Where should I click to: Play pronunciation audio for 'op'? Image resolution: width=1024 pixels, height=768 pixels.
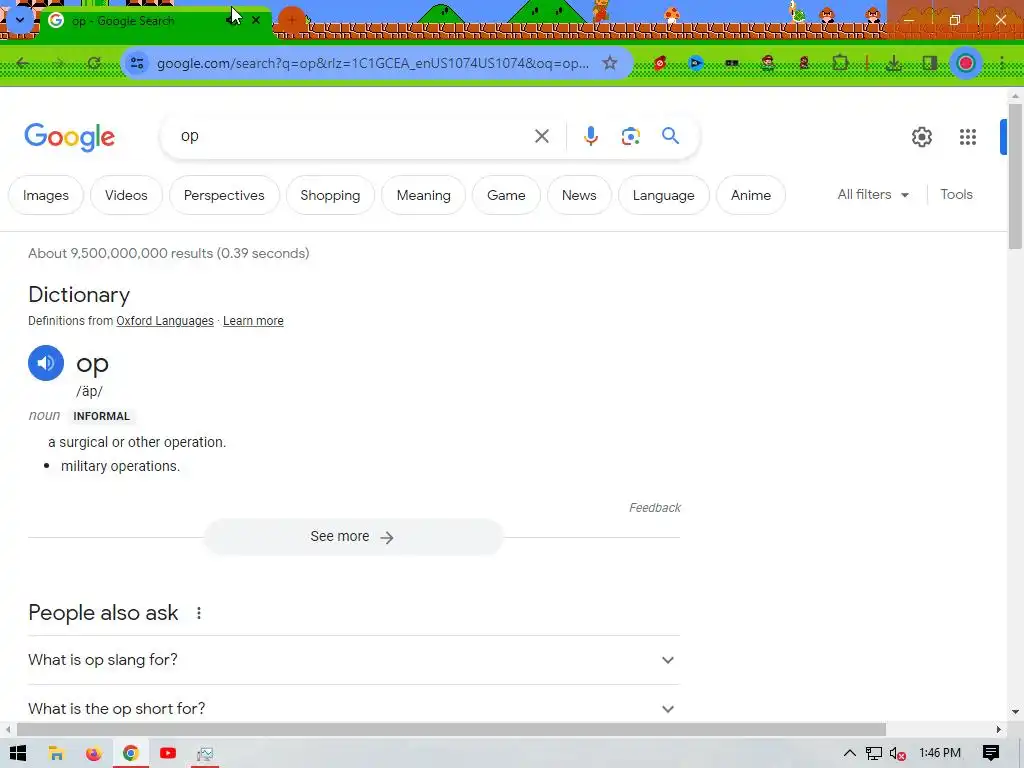click(x=46, y=363)
